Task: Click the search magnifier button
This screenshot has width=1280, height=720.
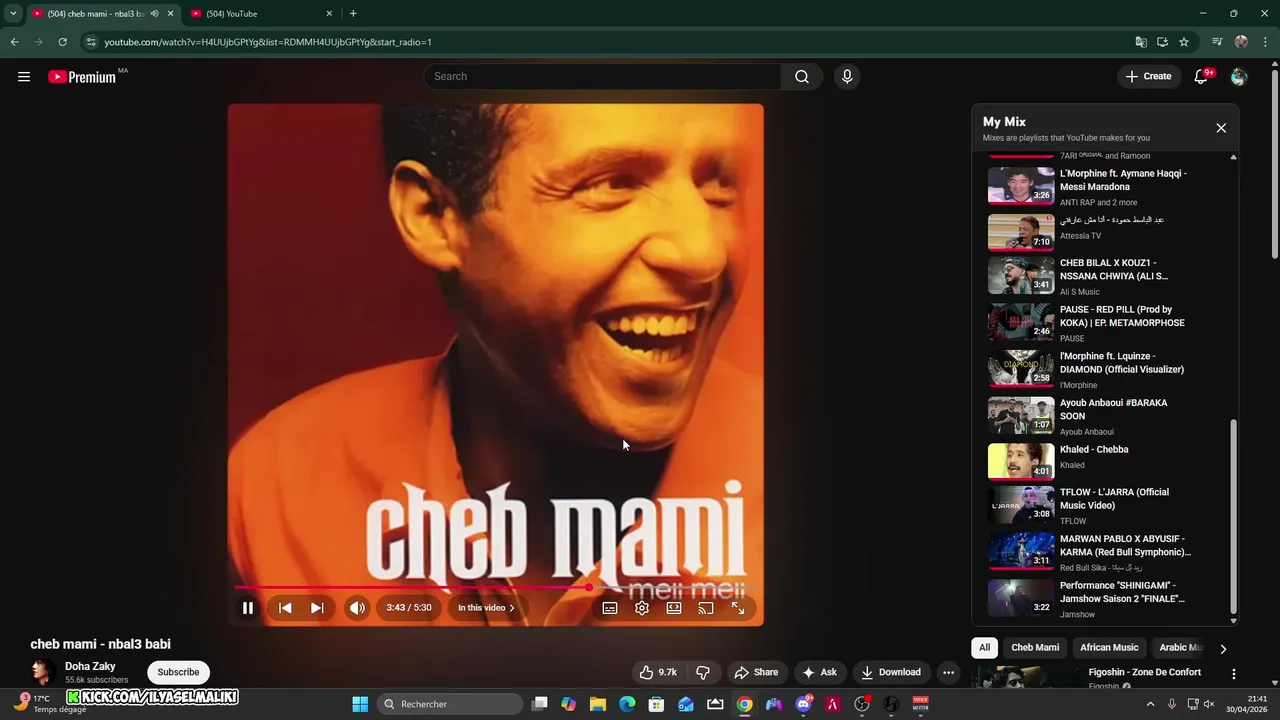Action: point(802,76)
